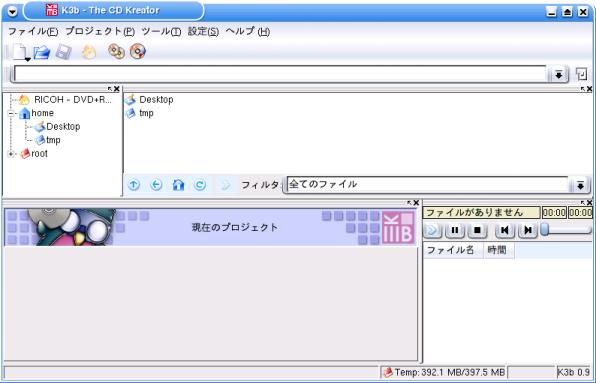Click the ファイルがありません status label

[481, 212]
